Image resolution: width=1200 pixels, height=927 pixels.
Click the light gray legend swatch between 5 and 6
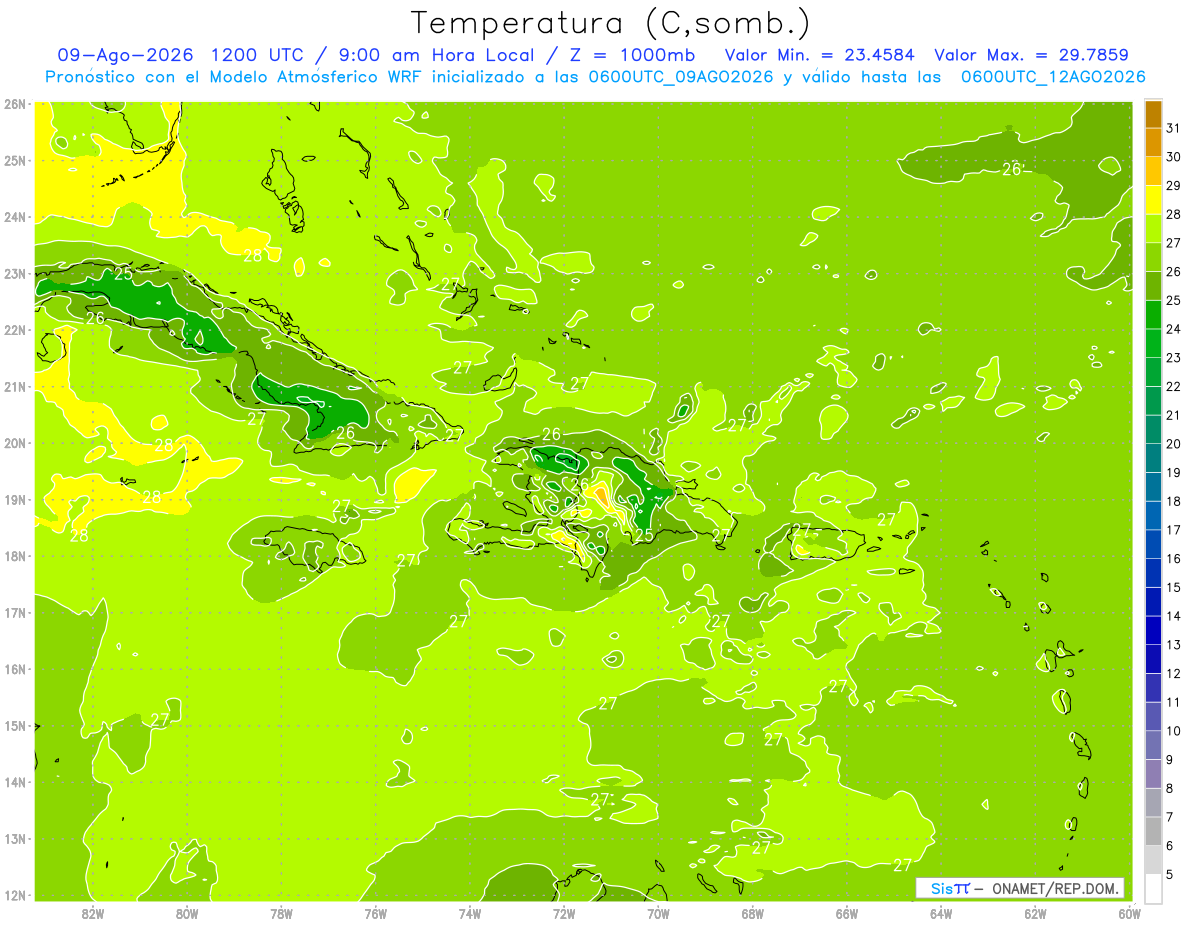click(x=1153, y=860)
